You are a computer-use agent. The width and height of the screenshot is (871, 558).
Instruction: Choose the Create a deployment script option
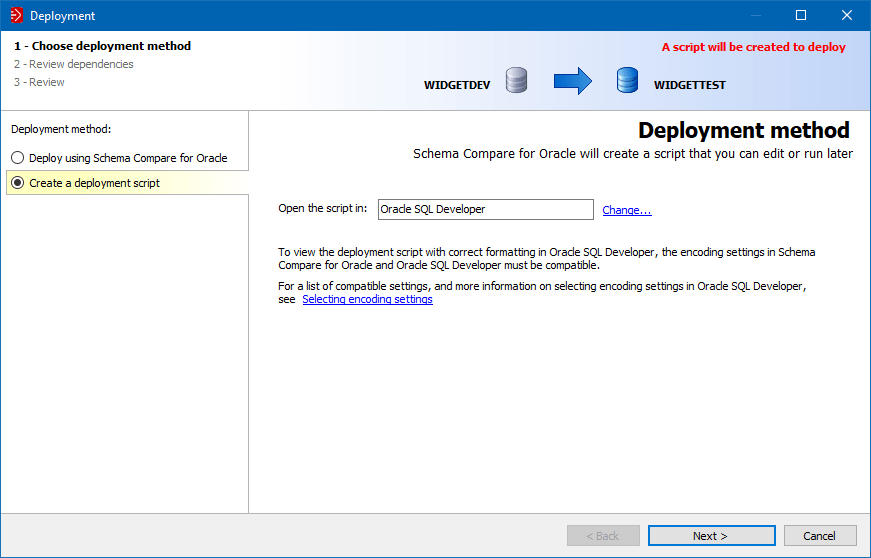click(x=18, y=183)
